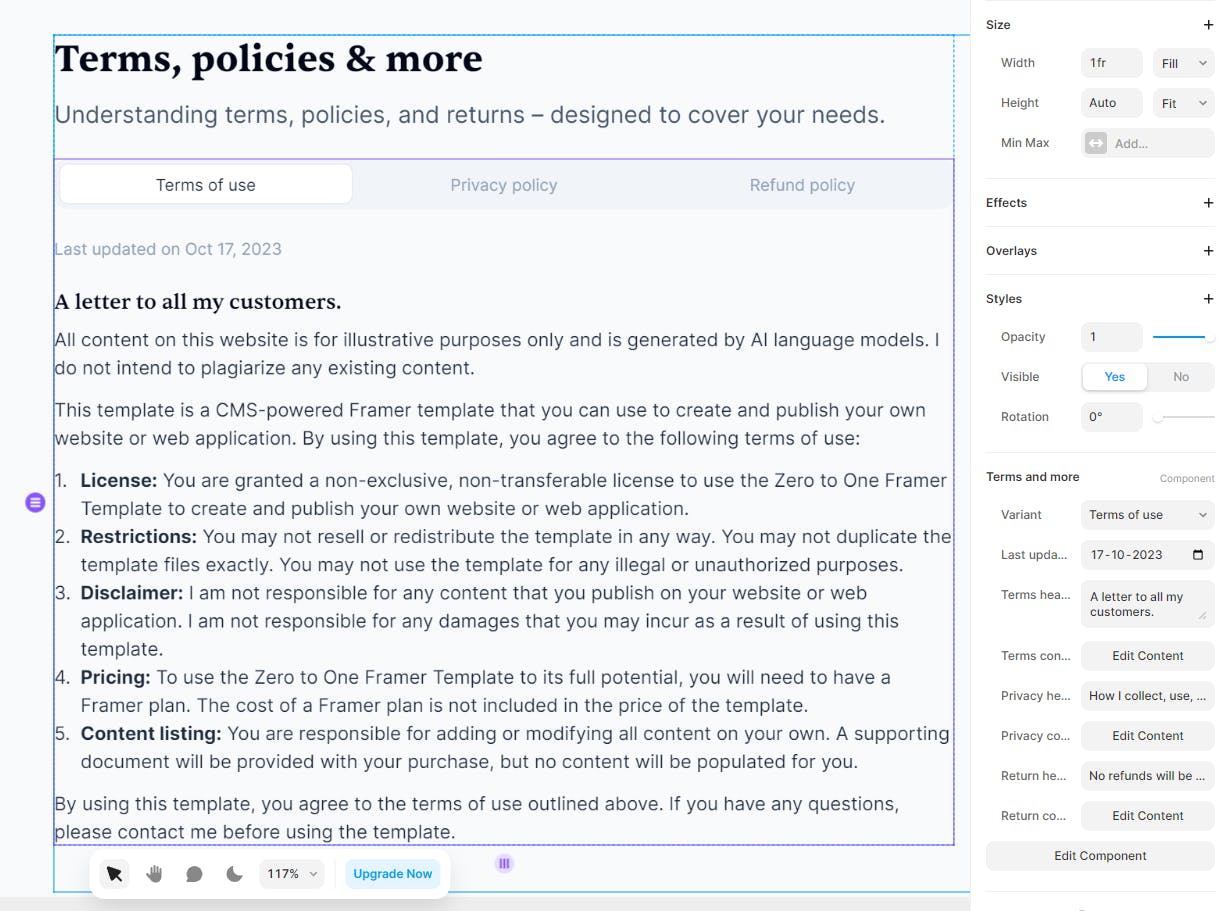Click the Min Max add icon
Viewport: 1230px width, 911px height.
point(1096,143)
